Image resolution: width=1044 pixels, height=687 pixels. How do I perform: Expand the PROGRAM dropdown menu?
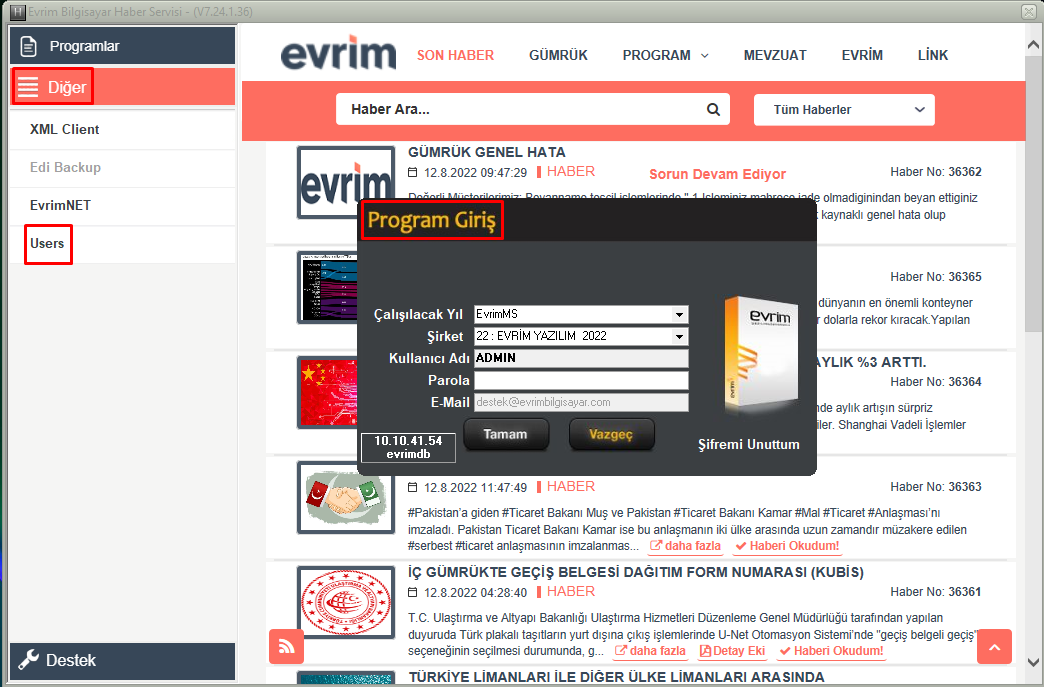(x=665, y=55)
